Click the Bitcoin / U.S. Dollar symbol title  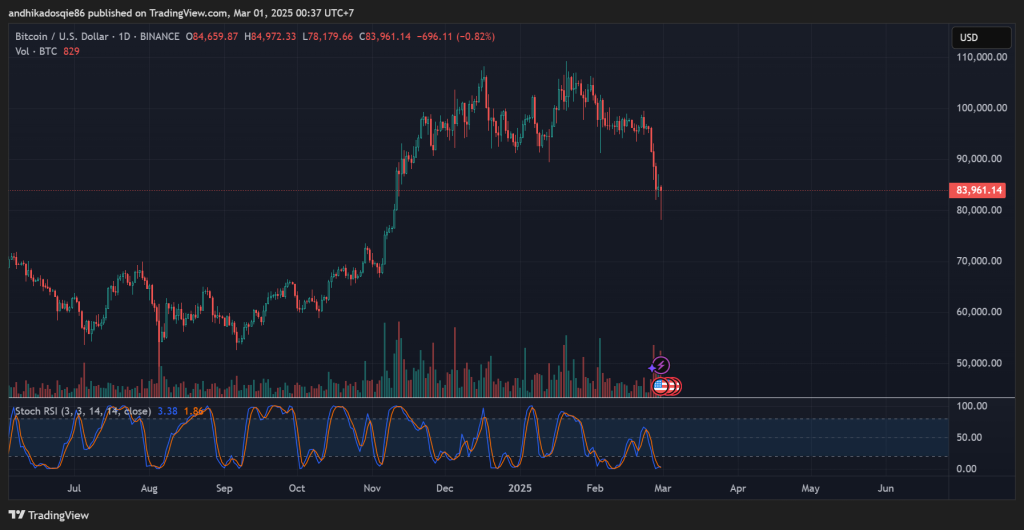tap(61, 37)
